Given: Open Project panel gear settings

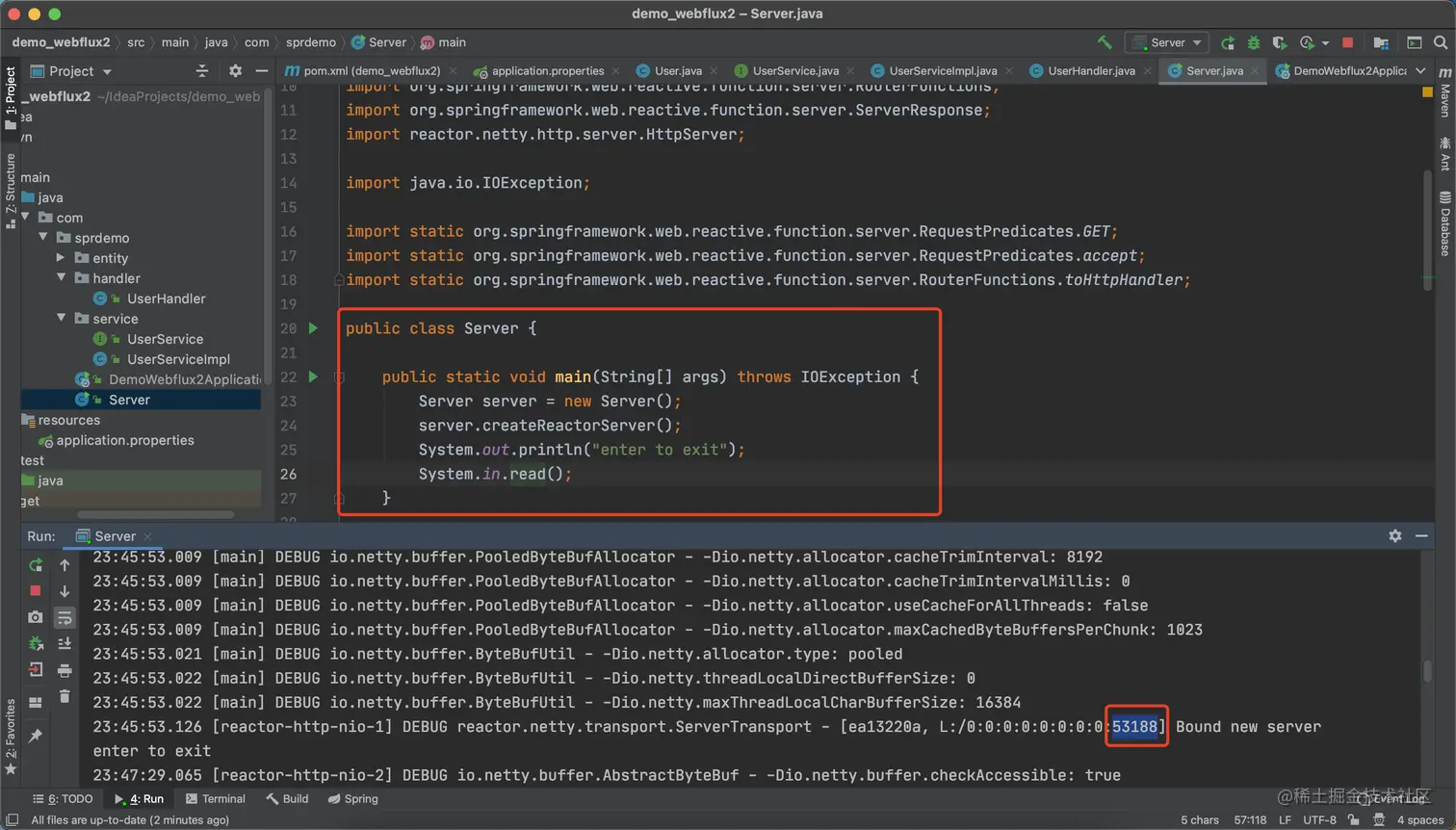Looking at the screenshot, I should (236, 71).
